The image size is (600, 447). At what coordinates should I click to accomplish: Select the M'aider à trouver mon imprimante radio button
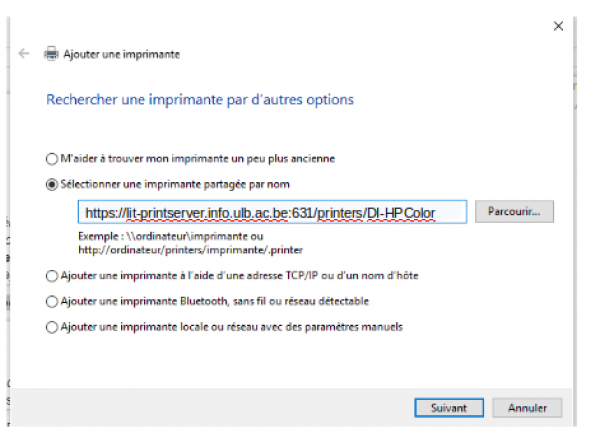pyautogui.click(x=51, y=158)
